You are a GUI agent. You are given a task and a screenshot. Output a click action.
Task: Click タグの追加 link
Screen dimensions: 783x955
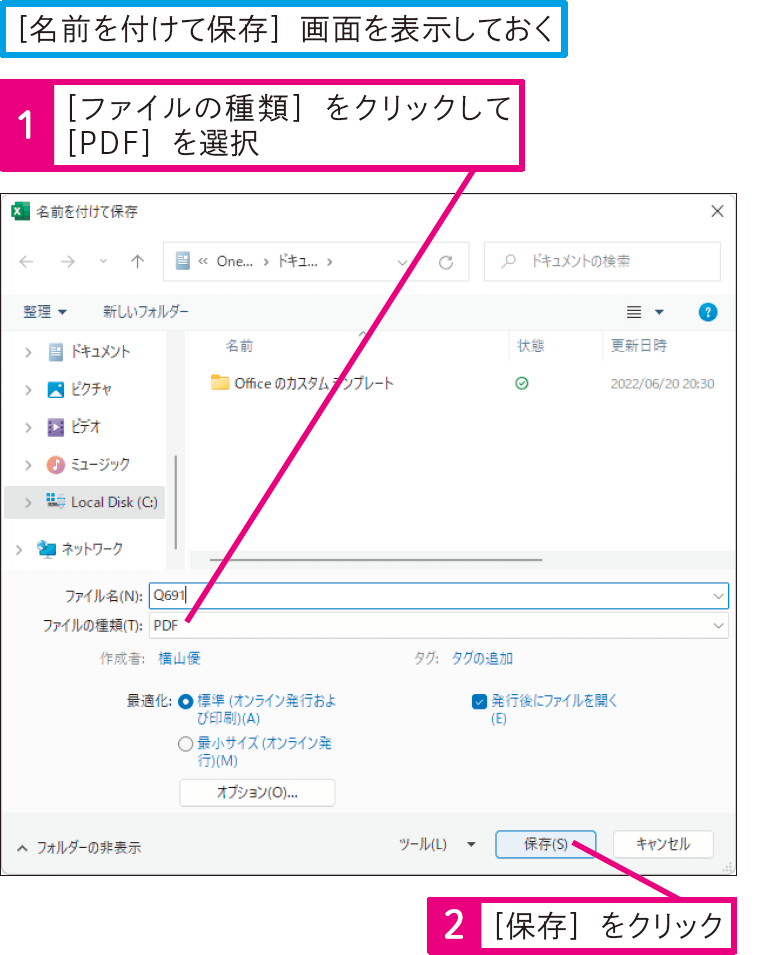coord(482,658)
